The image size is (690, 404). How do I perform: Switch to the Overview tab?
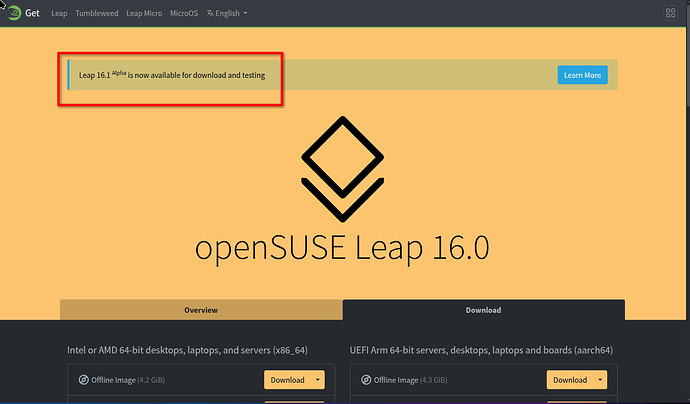201,310
